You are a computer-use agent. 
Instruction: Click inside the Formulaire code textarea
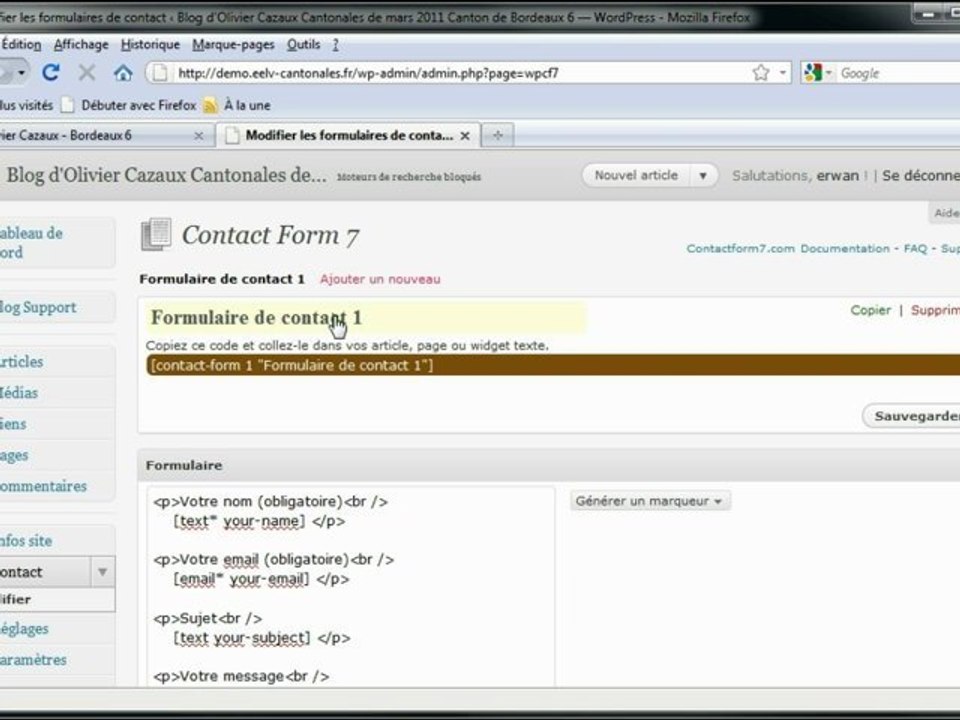[x=351, y=587]
